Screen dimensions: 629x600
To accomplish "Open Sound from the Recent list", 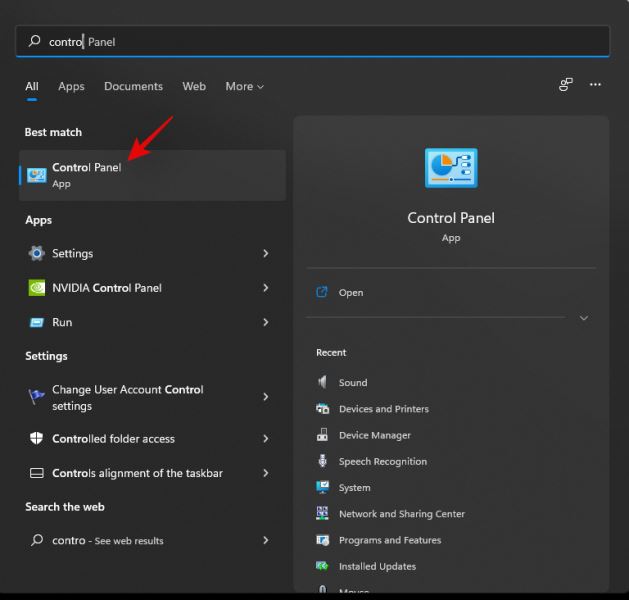I will click(352, 382).
